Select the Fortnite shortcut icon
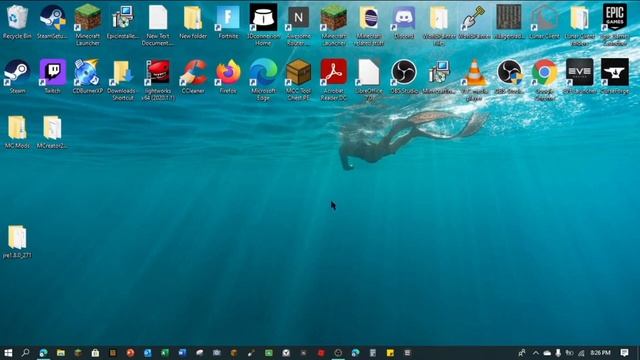The height and width of the screenshot is (360, 640). (228, 18)
